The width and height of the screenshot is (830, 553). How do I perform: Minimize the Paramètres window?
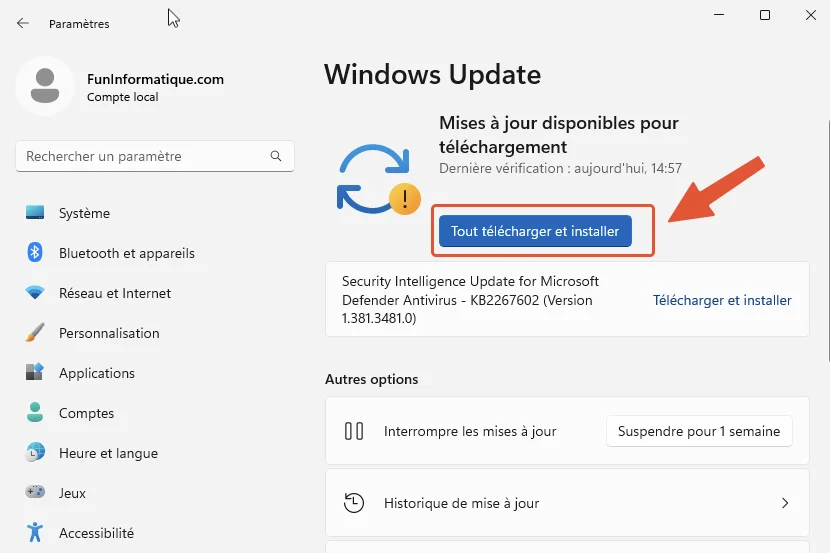(719, 15)
